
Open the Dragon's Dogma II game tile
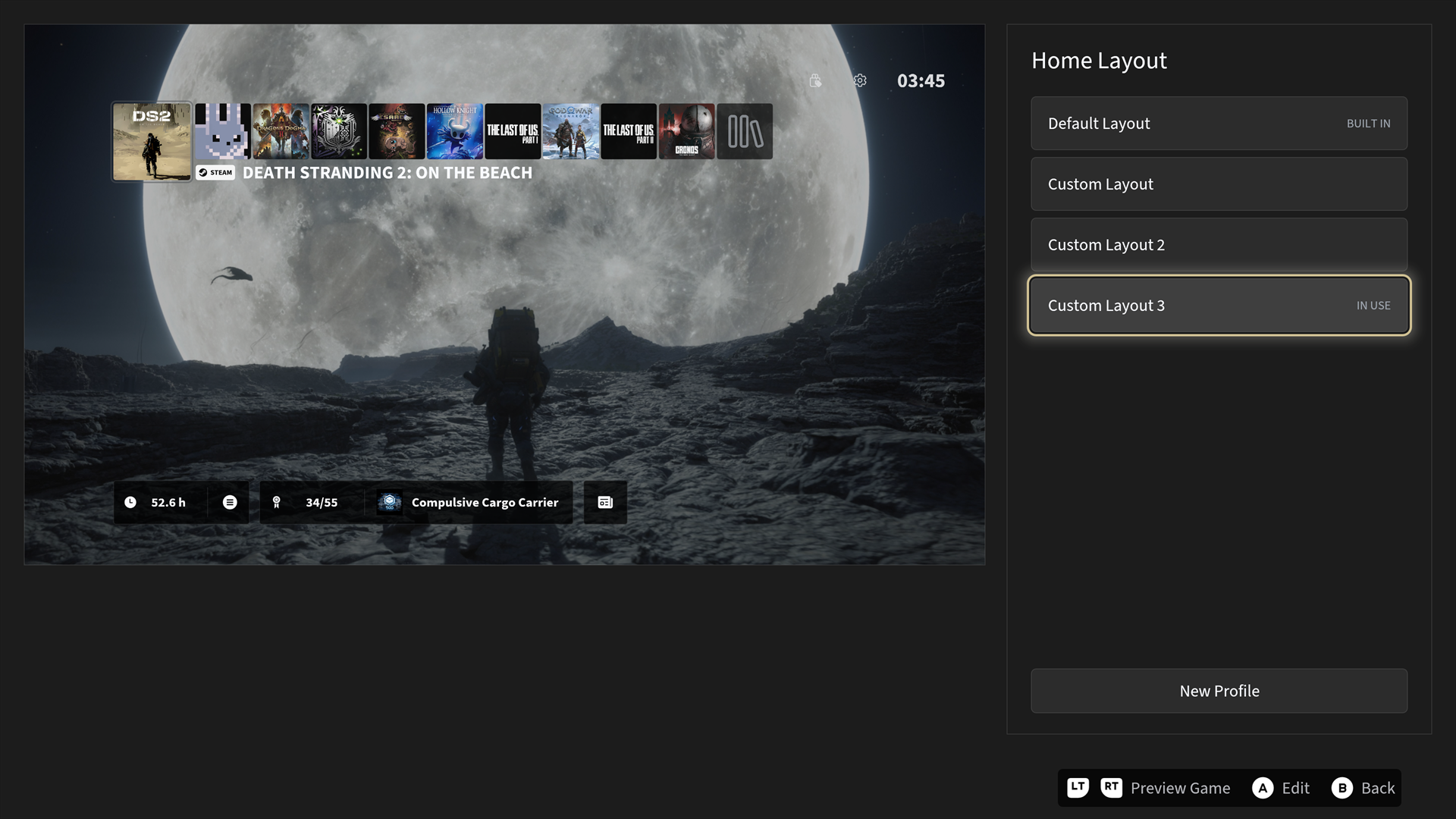pos(281,131)
